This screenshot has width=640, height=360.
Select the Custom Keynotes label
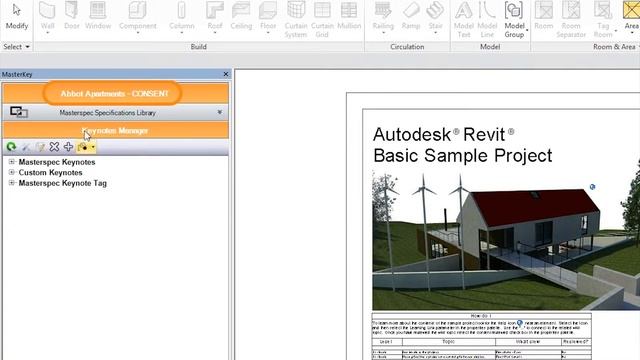[50, 173]
